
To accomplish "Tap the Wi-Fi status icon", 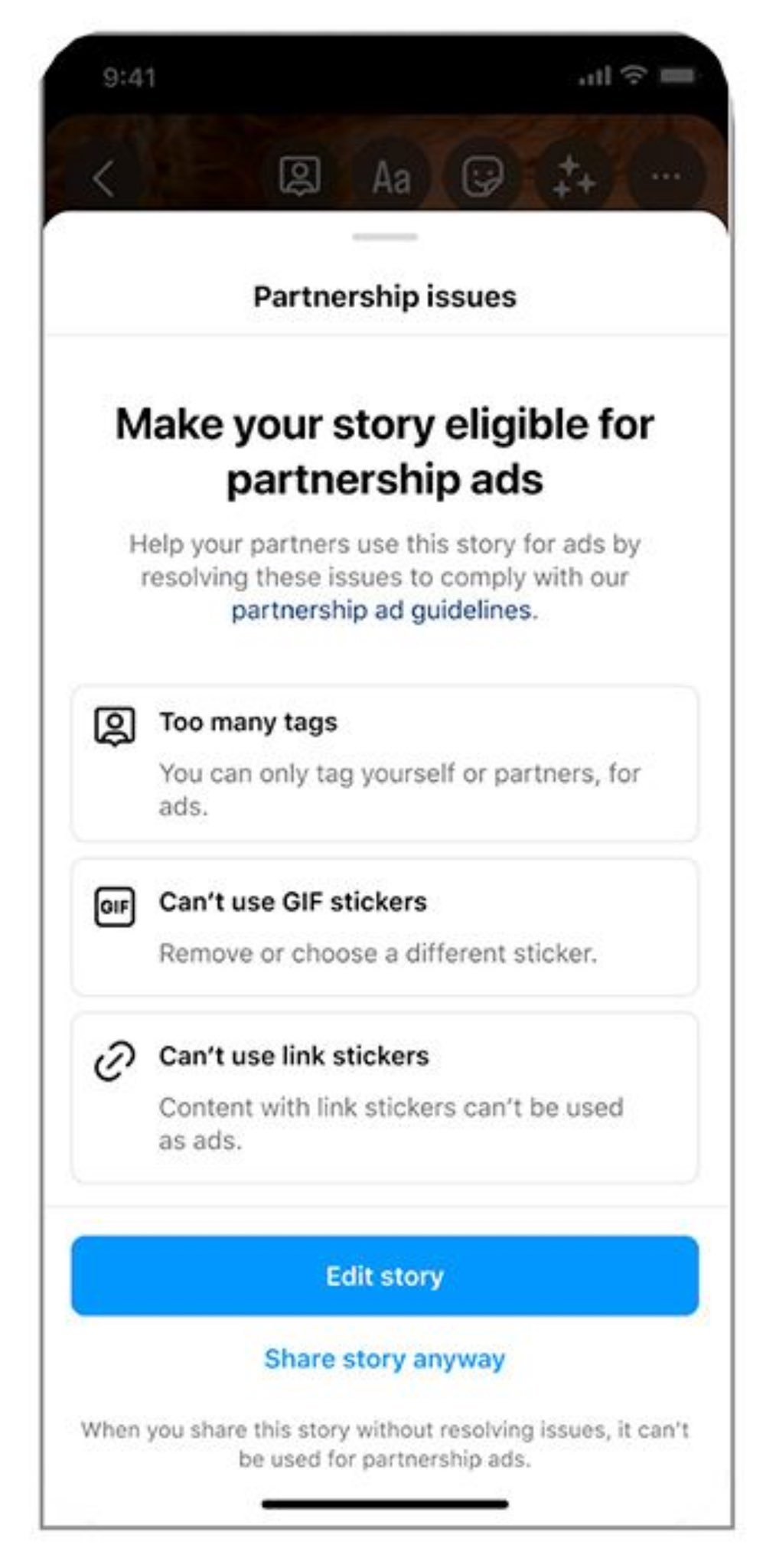I will [x=634, y=75].
